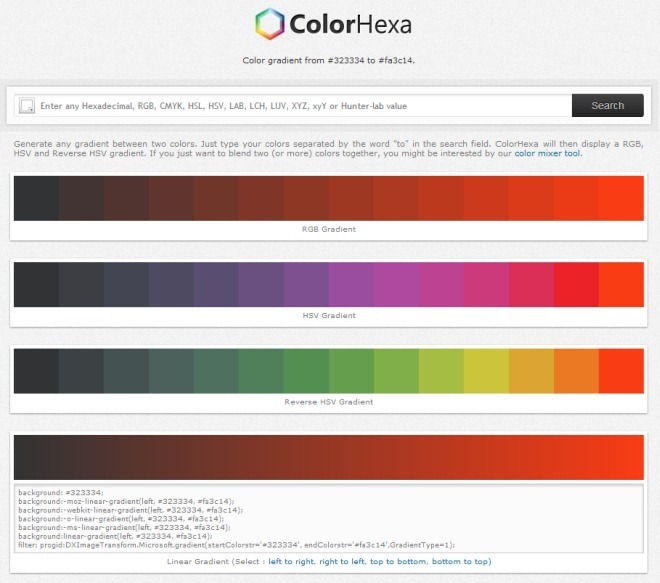Pick the first dark gray RGB Gradient swatch

(36, 198)
